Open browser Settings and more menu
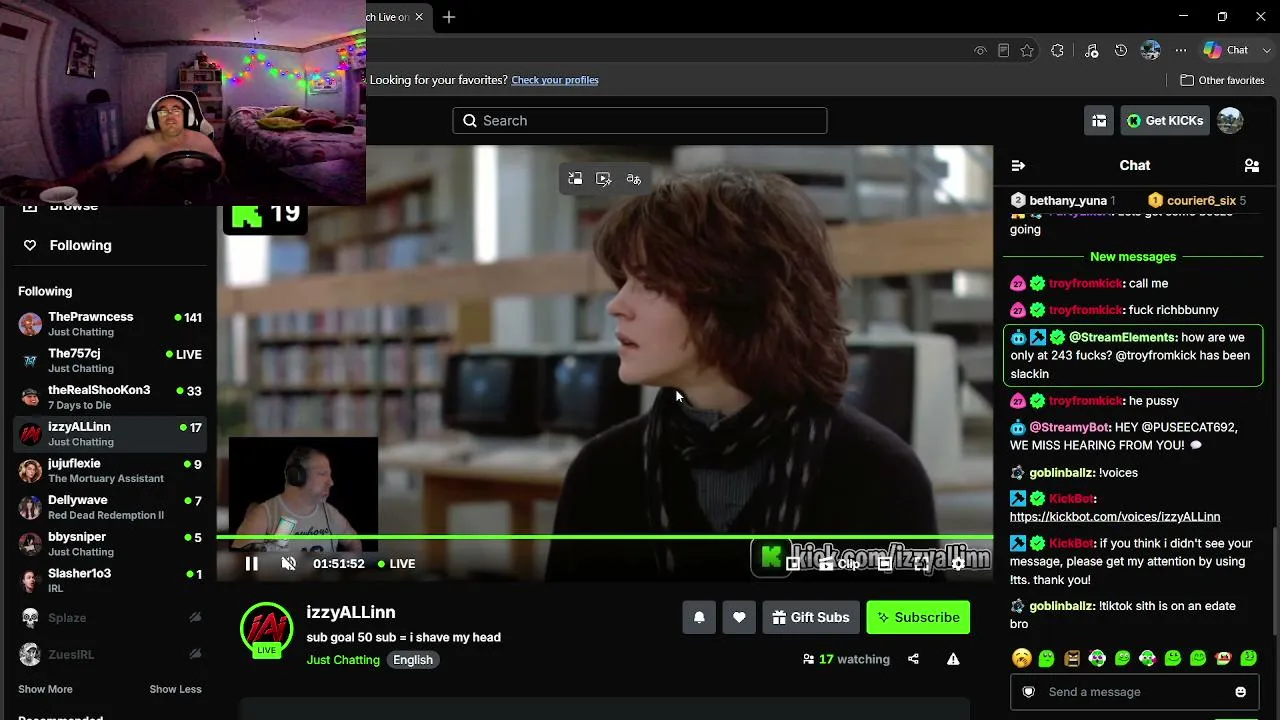This screenshot has width=1280, height=720. click(x=1181, y=50)
